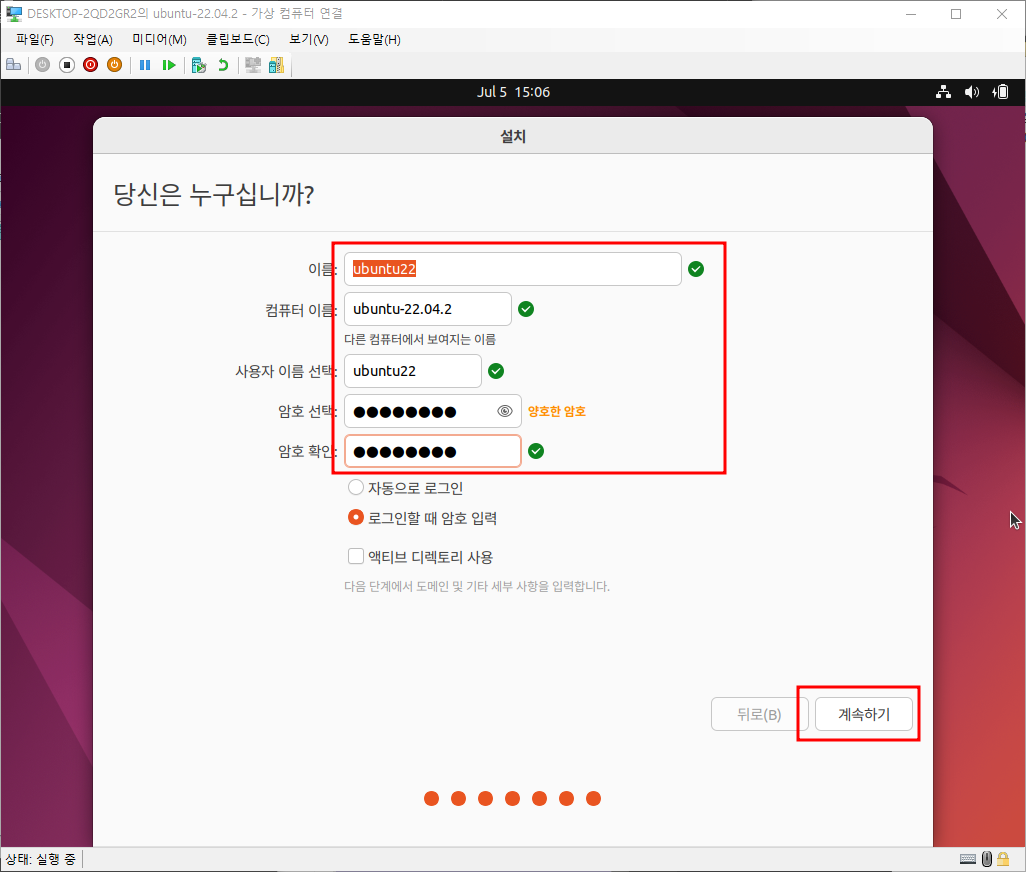Click the 설치 installer window title

(x=513, y=136)
